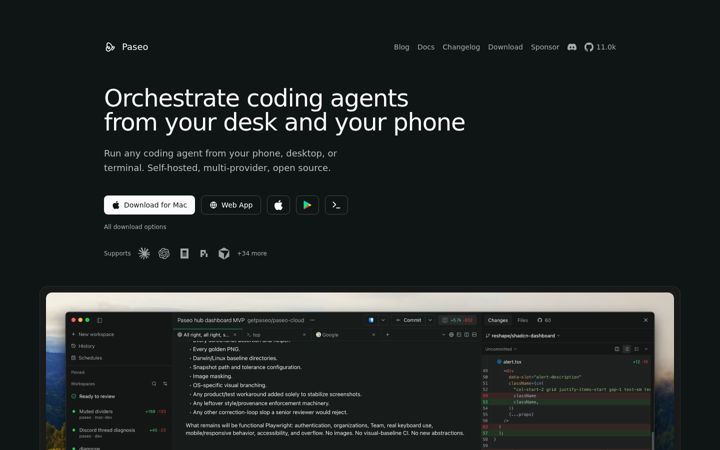Click the scrollbar in the diff panel
The width and height of the screenshot is (720, 450).
point(652,440)
